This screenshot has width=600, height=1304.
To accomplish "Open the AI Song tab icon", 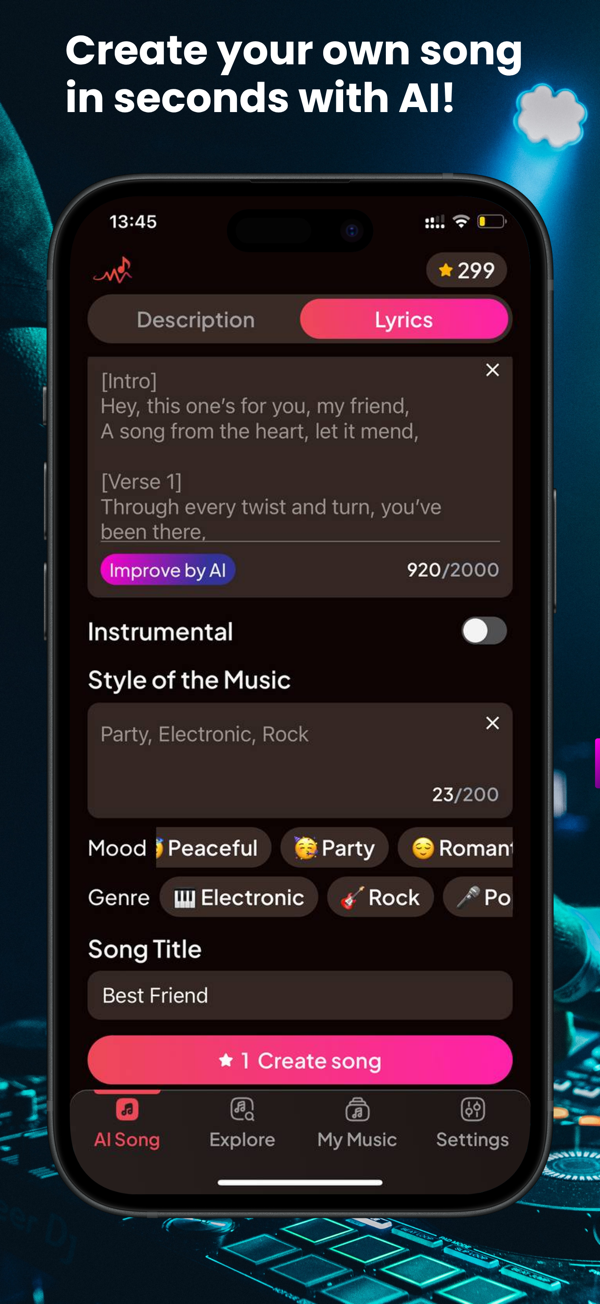I will click(x=127, y=1109).
